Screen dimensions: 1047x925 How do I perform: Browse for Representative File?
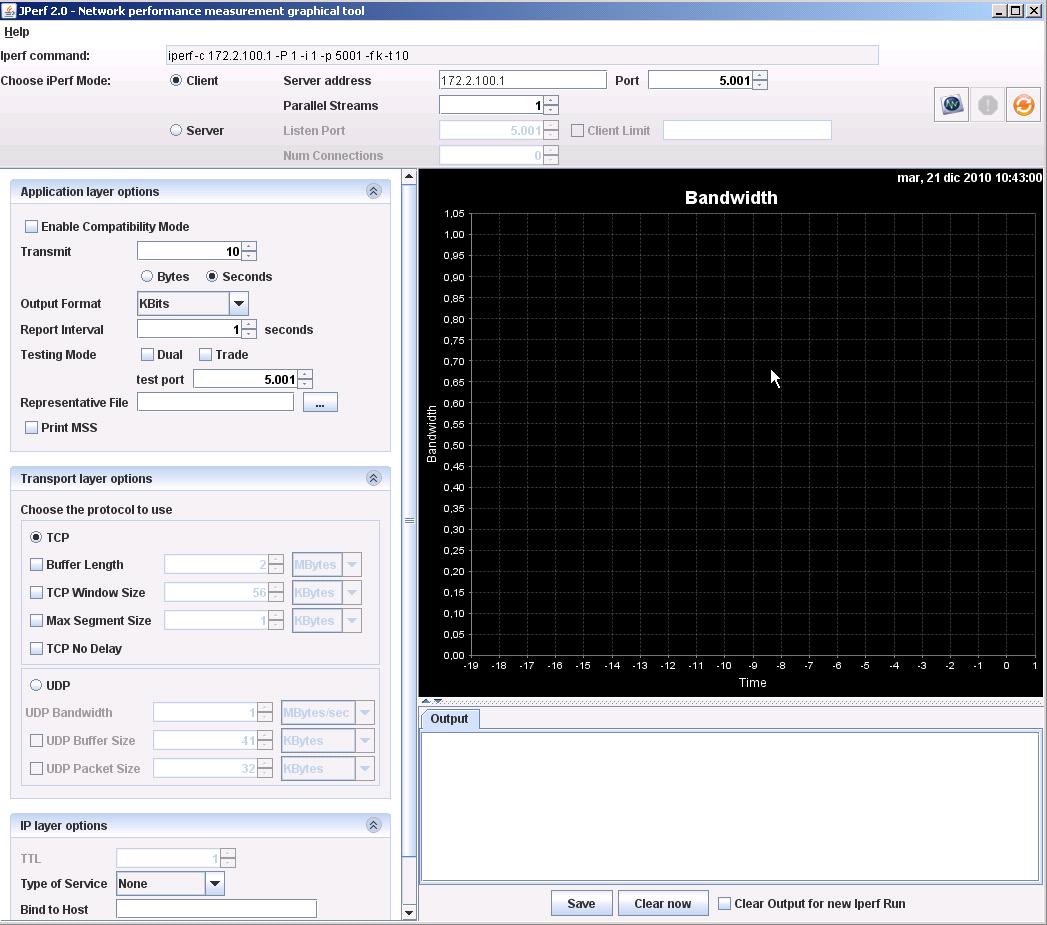click(320, 402)
